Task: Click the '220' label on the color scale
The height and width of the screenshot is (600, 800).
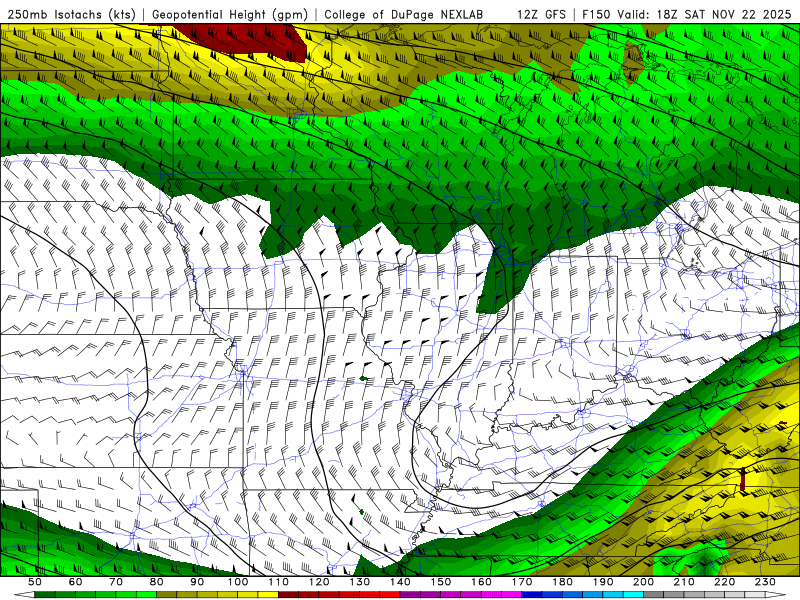Action: [725, 582]
